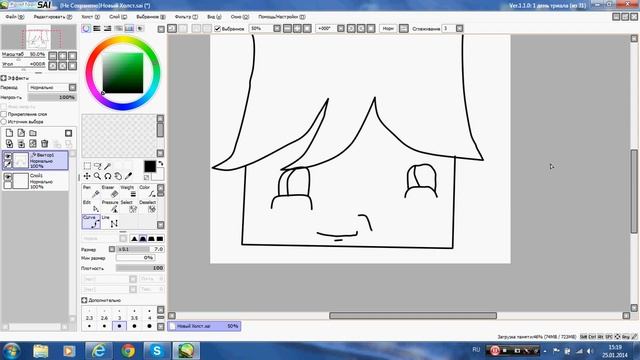The image size is (640, 360).
Task: Select the Edit control point tool
Action: point(91,206)
